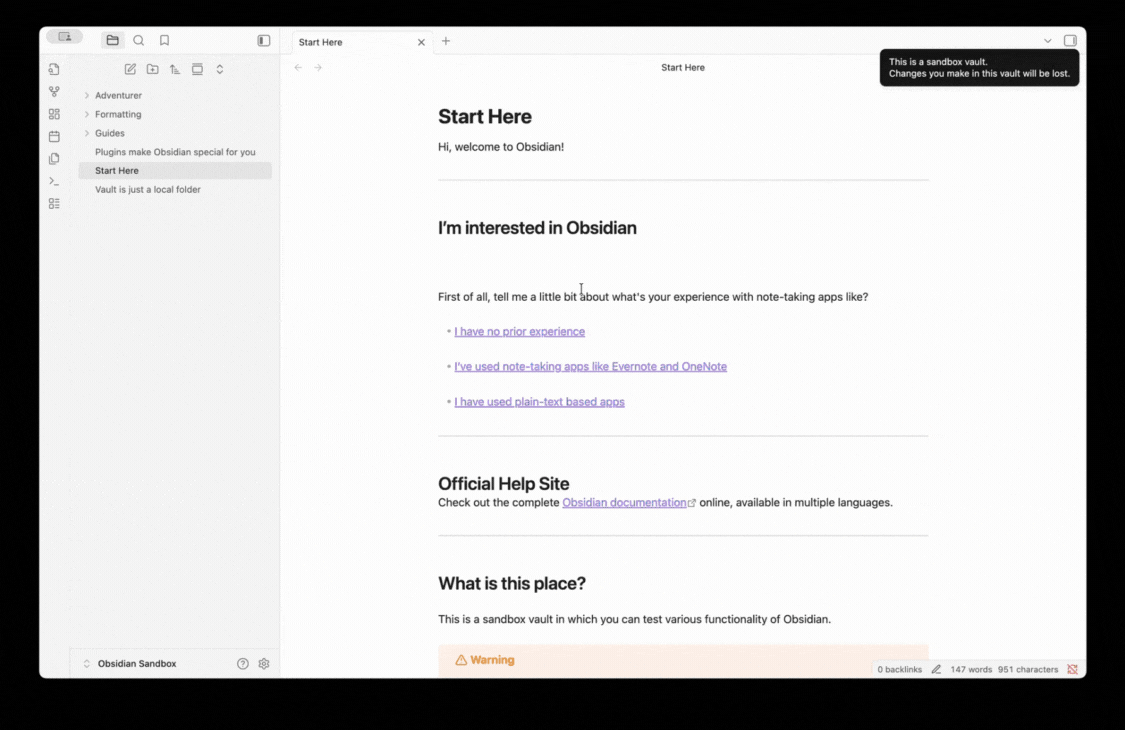1125x730 pixels.
Task: Click the auto-reveal current file icon
Action: [x=197, y=70]
